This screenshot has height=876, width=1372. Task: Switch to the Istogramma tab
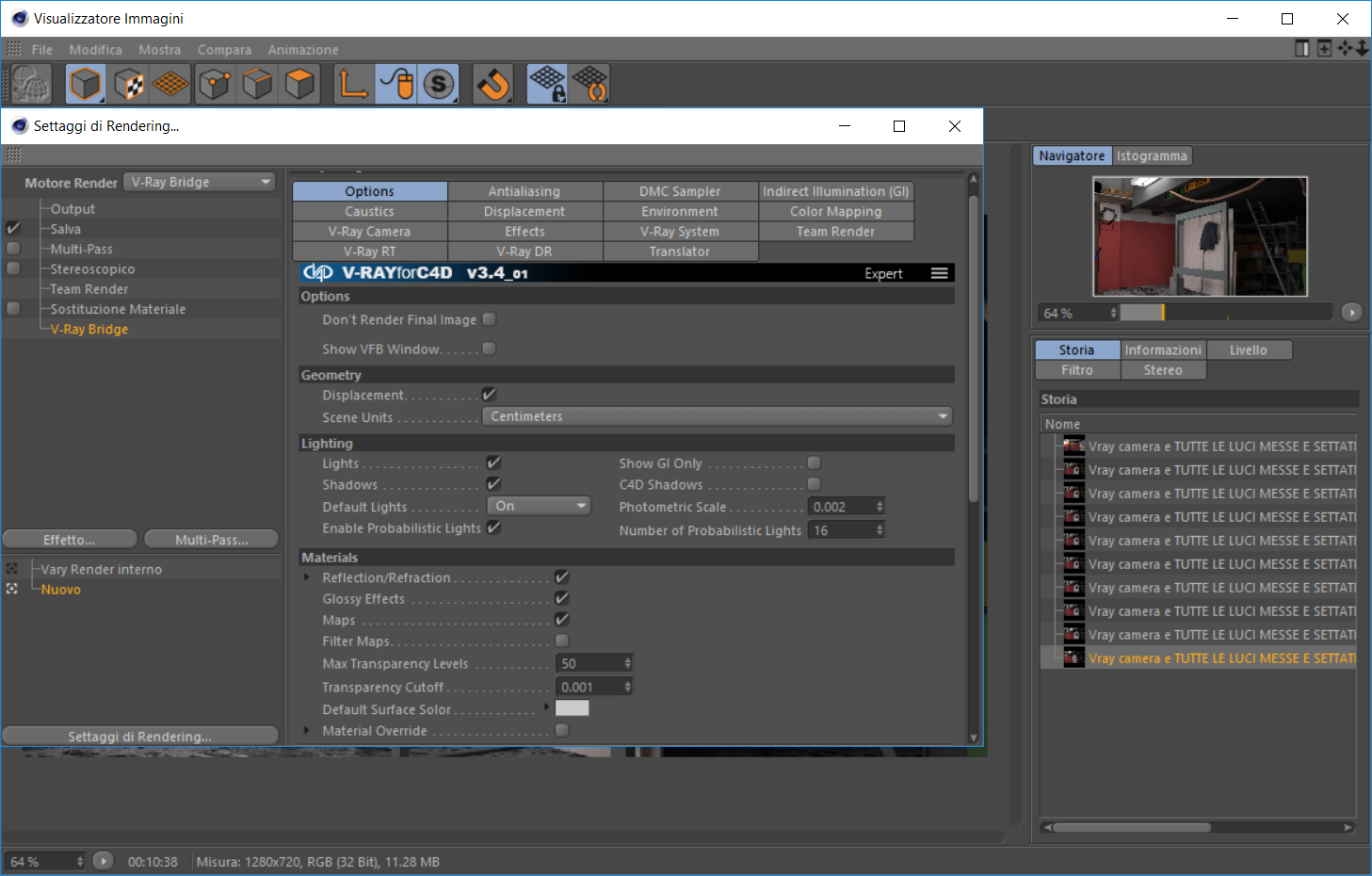pyautogui.click(x=1152, y=155)
